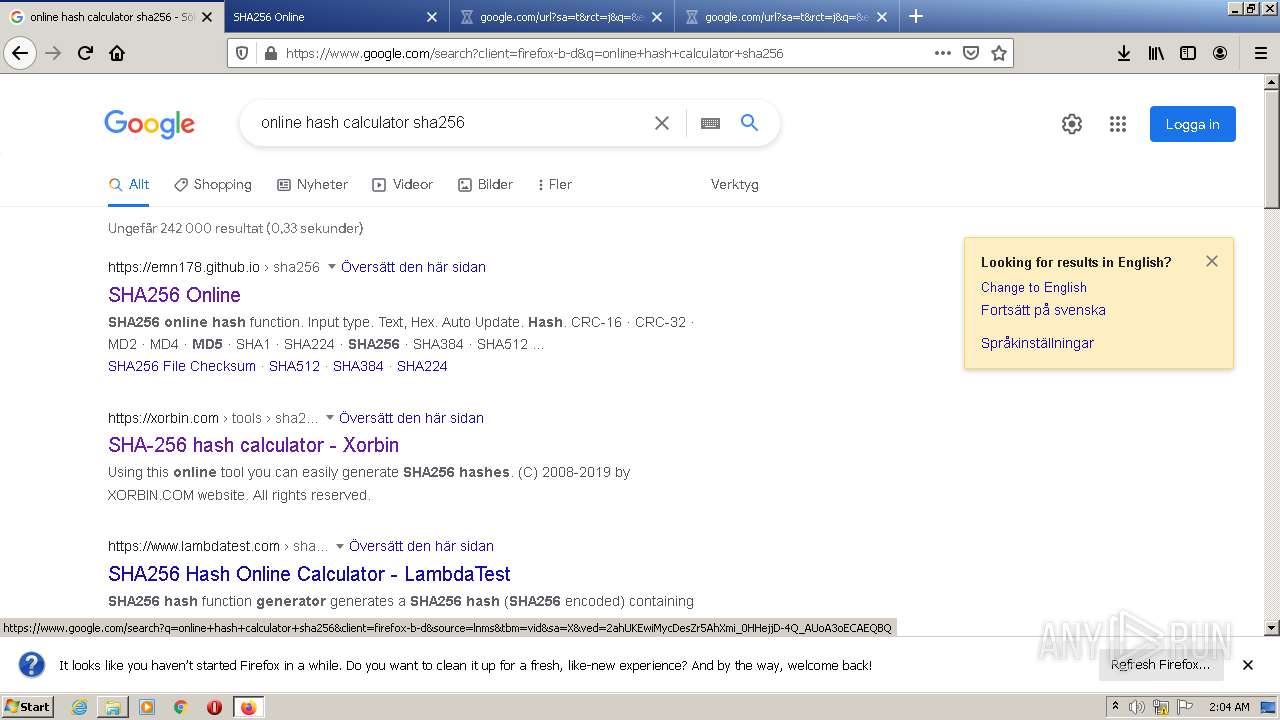Image resolution: width=1280 pixels, height=720 pixels.
Task: Open a new browser tab
Action: tap(915, 16)
